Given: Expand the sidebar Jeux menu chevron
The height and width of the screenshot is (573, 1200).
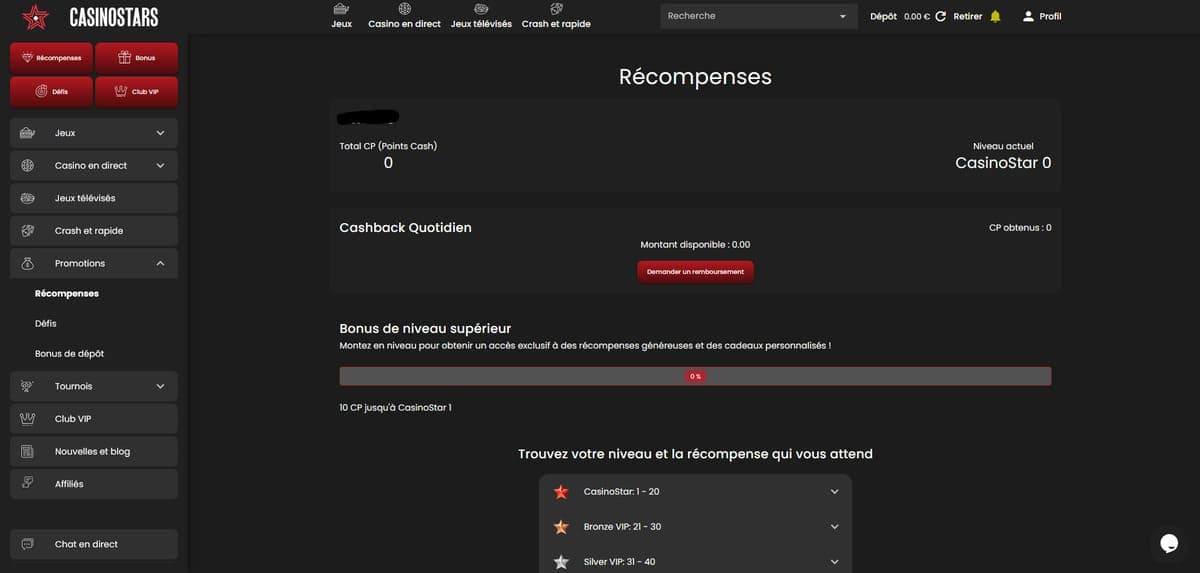Looking at the screenshot, I should click(160, 133).
